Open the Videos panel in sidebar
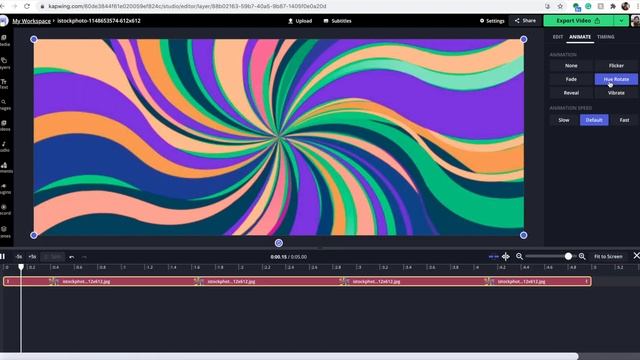 click(x=4, y=126)
